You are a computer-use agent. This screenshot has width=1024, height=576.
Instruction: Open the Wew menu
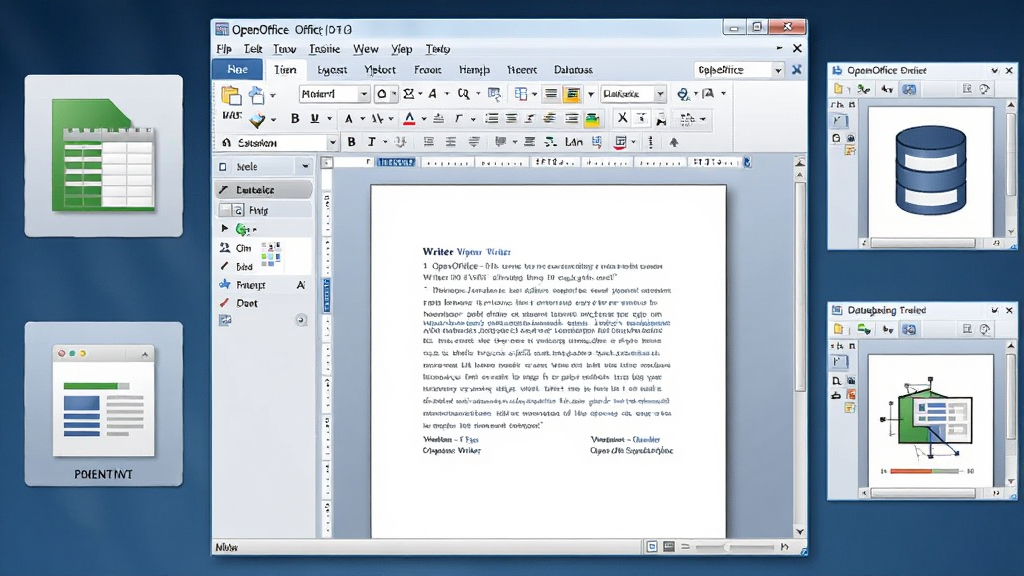tap(366, 49)
